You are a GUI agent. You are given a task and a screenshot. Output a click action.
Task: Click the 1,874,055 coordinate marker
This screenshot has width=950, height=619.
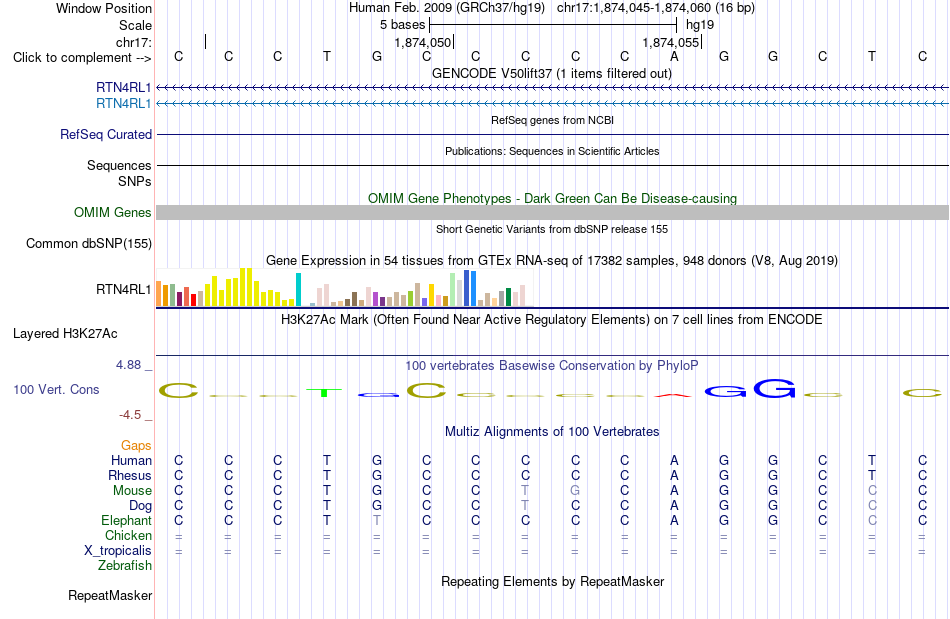click(x=671, y=42)
